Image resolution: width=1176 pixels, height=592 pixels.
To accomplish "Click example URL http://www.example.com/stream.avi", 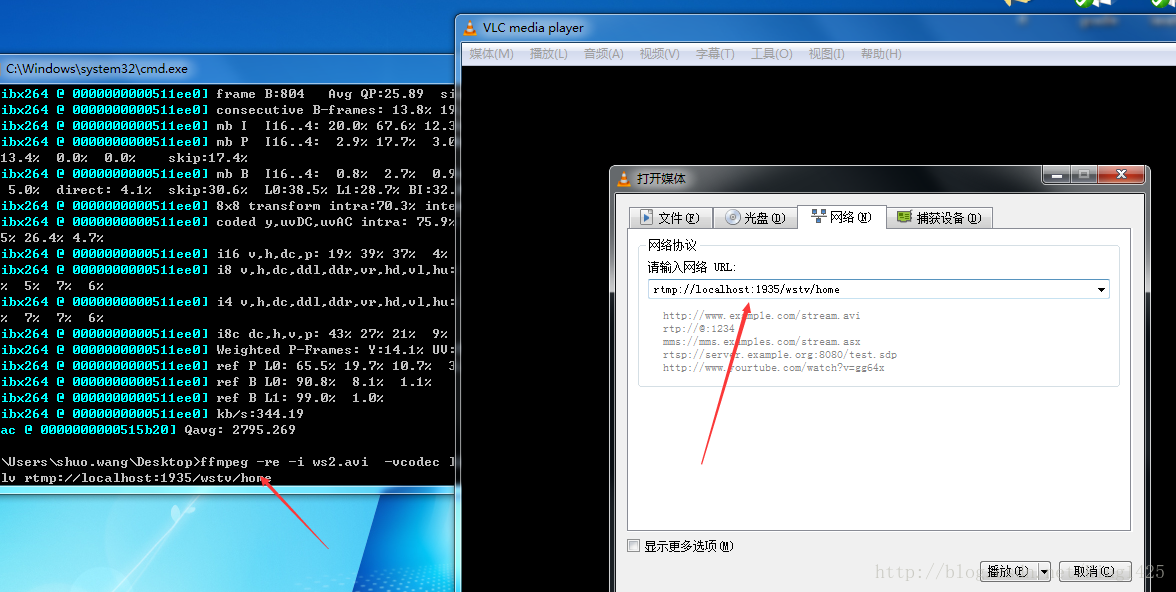I will [761, 315].
